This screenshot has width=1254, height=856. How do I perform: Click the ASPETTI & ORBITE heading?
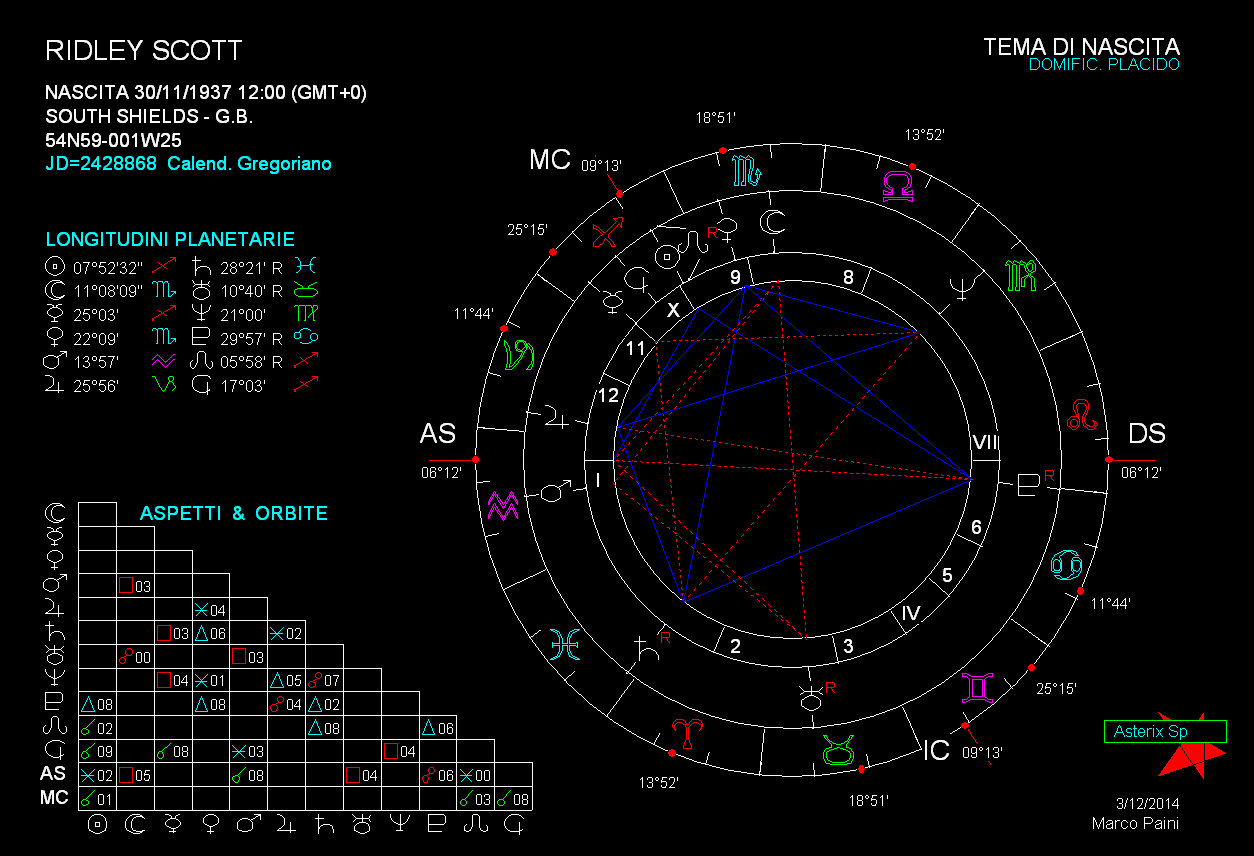pos(233,514)
